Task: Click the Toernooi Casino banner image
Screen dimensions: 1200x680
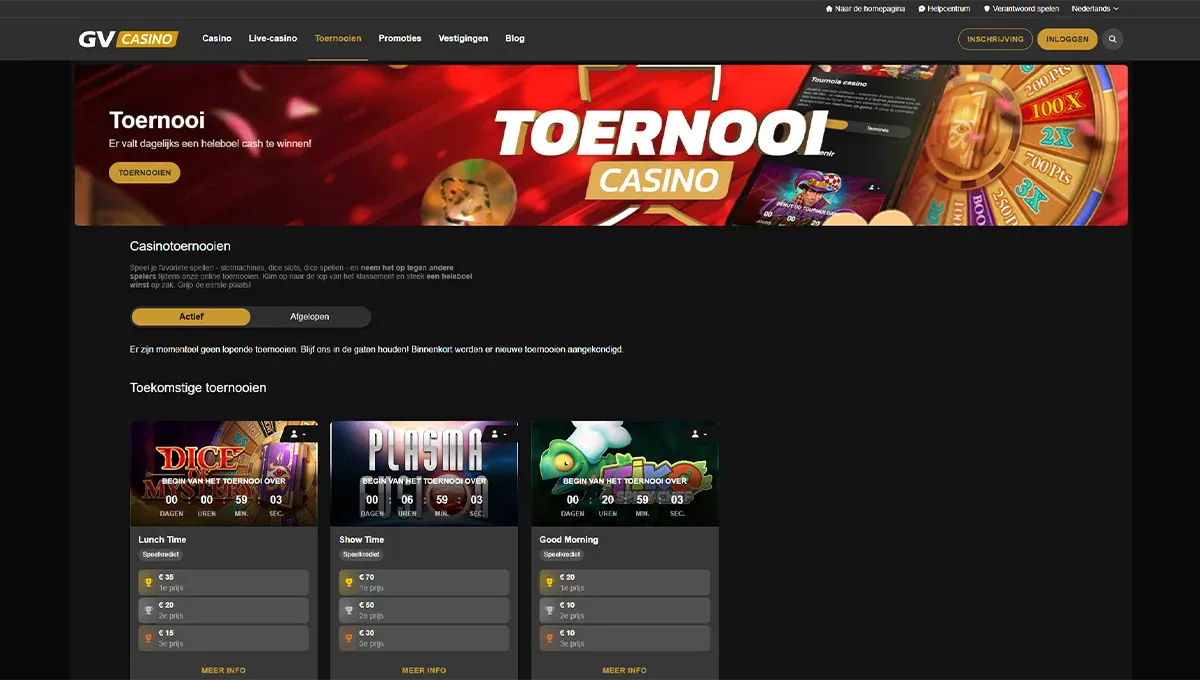Action: 601,145
